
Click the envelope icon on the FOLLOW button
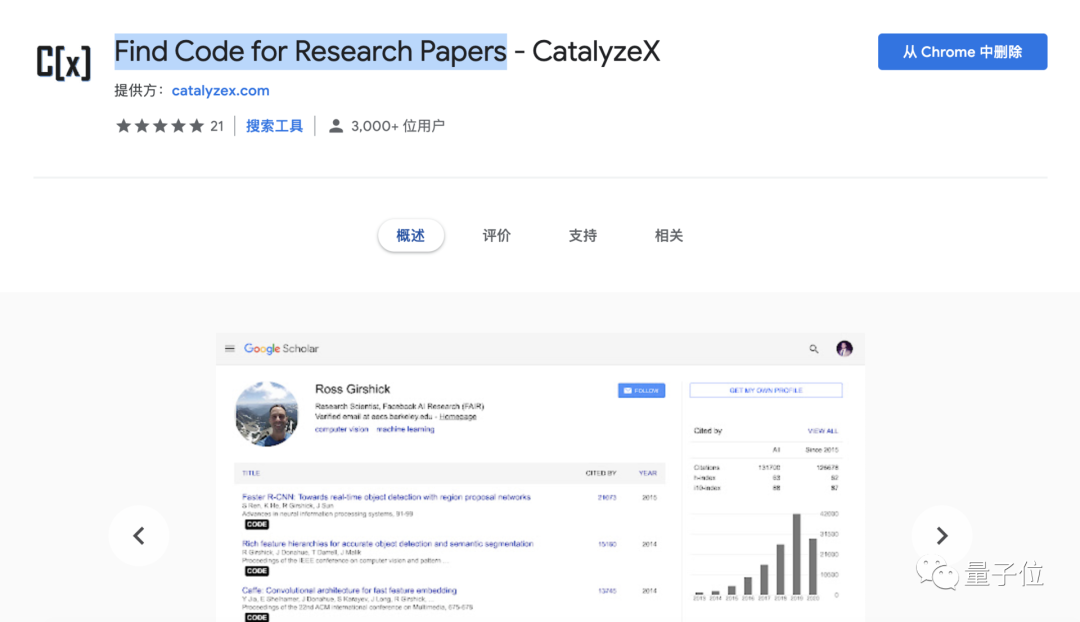[x=627, y=390]
